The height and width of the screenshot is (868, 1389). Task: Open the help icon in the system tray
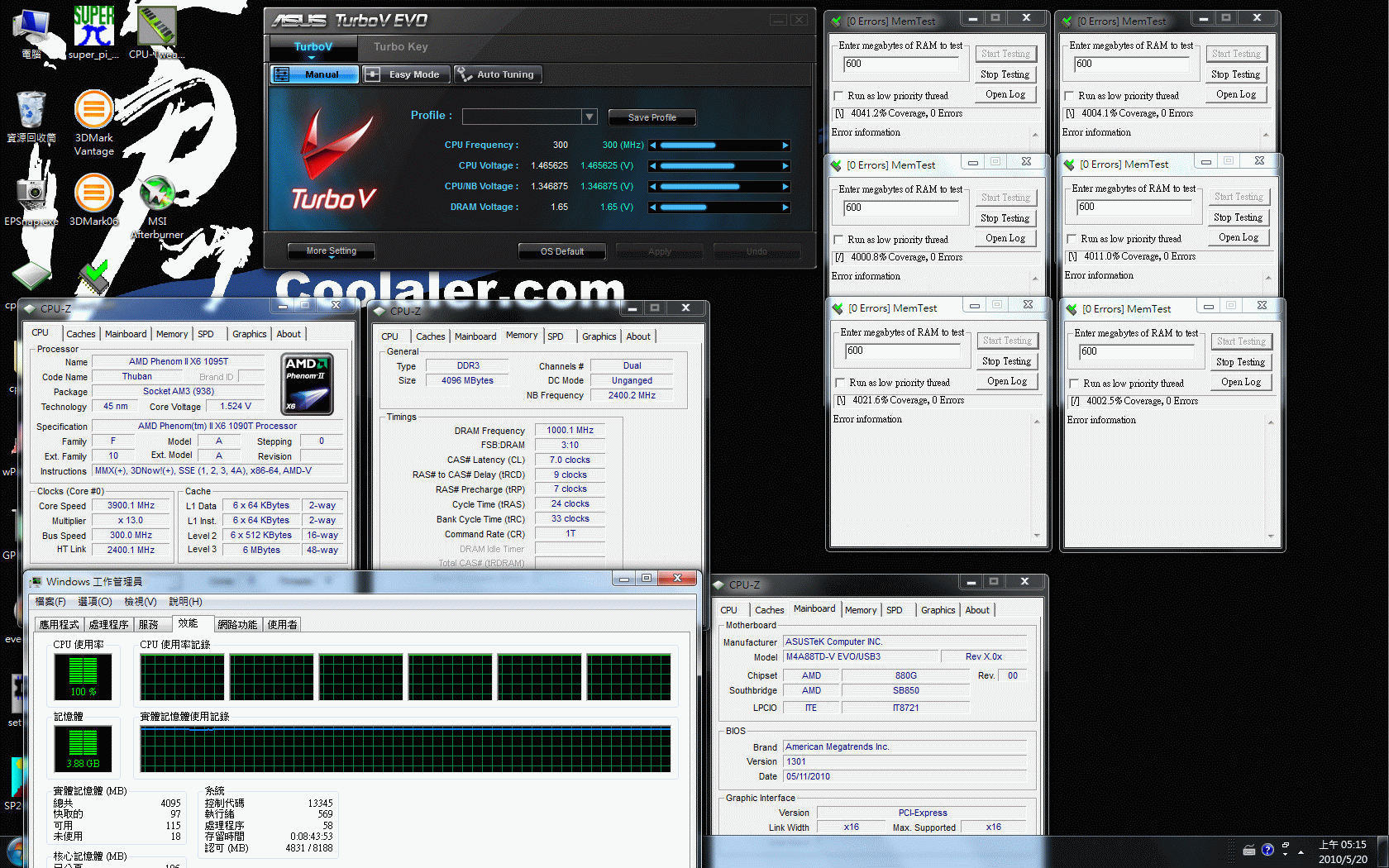tap(1267, 850)
